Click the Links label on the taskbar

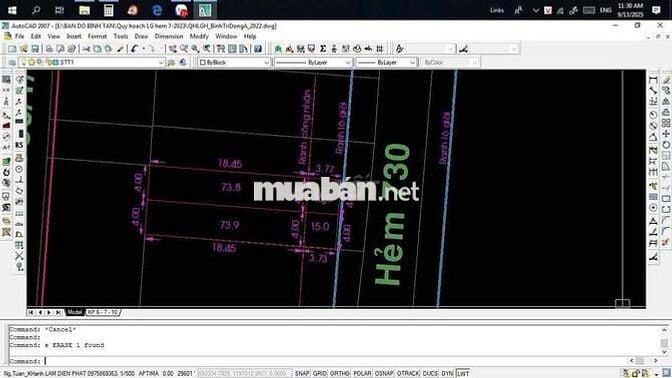tap(497, 10)
